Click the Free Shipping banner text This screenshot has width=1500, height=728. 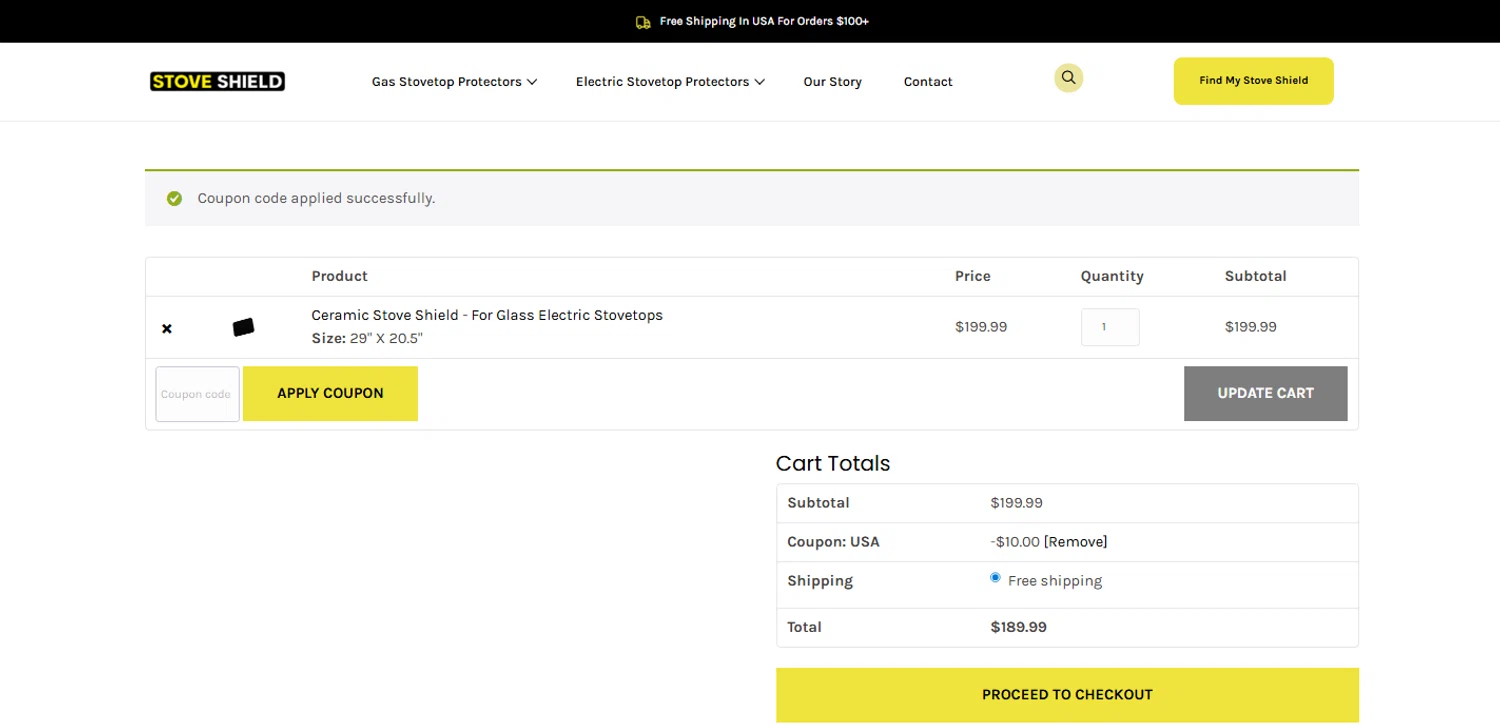point(764,22)
